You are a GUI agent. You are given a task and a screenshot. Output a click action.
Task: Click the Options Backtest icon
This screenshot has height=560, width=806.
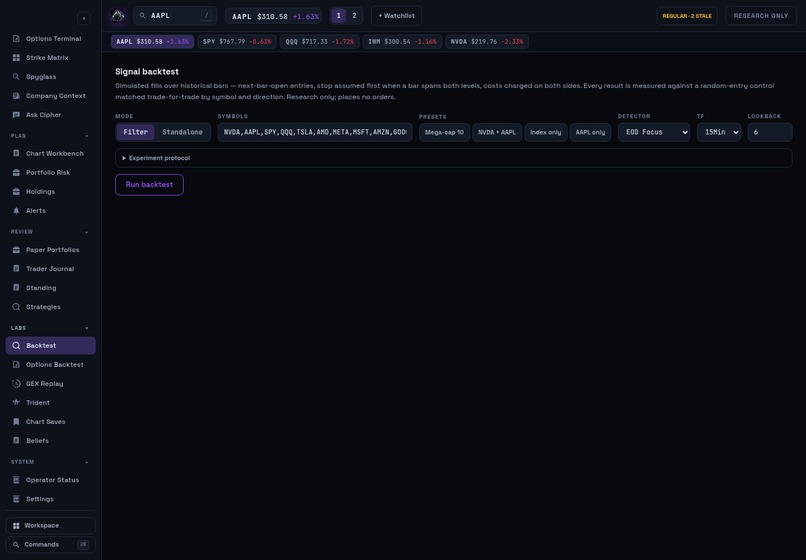[x=16, y=365]
